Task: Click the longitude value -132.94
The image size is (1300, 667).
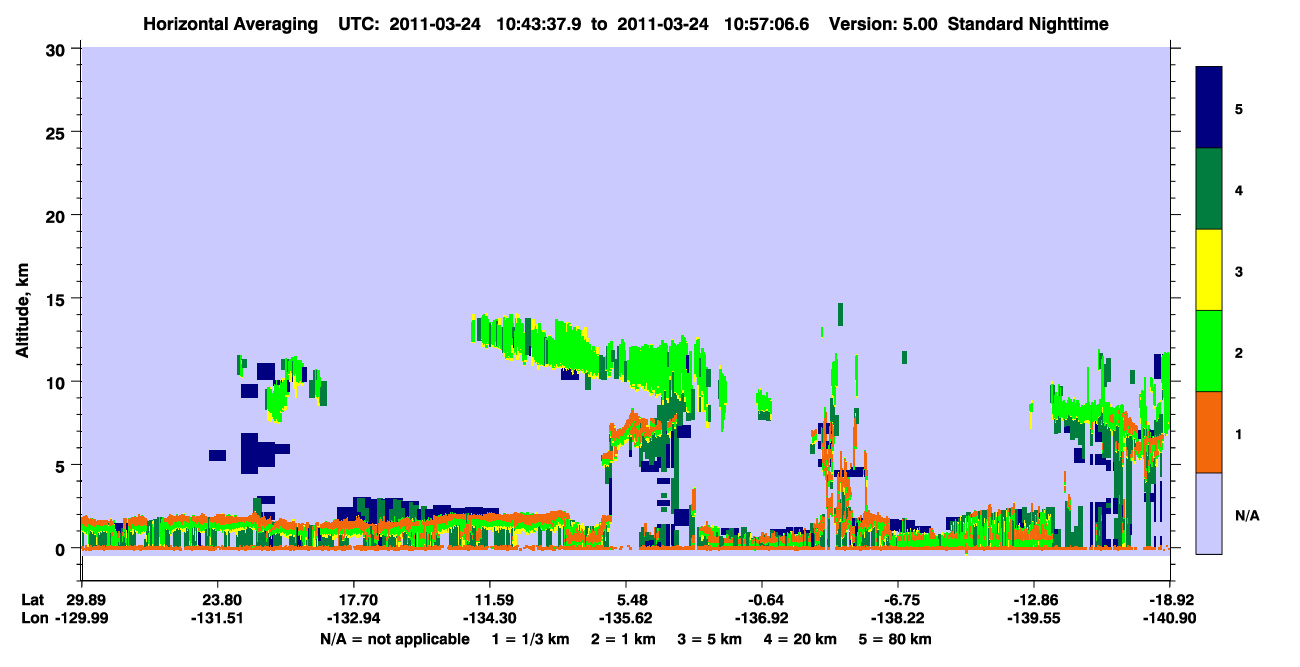Action: click(x=353, y=618)
